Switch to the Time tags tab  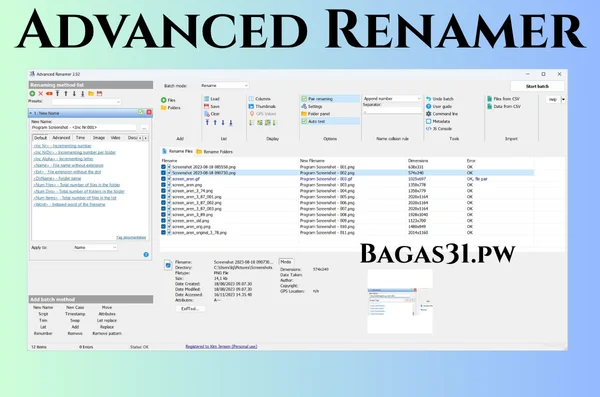[x=80, y=138]
